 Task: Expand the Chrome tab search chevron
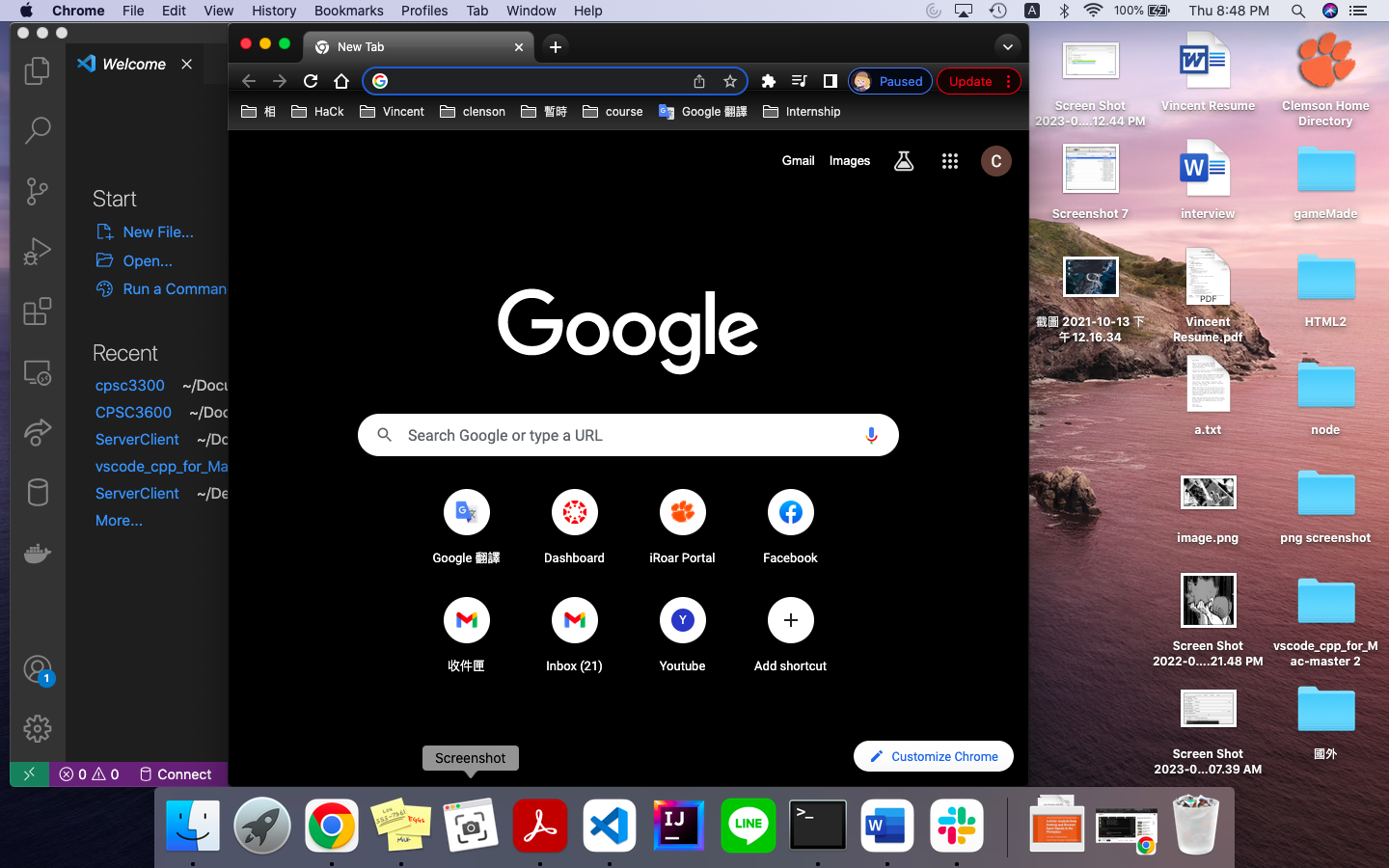click(1007, 46)
